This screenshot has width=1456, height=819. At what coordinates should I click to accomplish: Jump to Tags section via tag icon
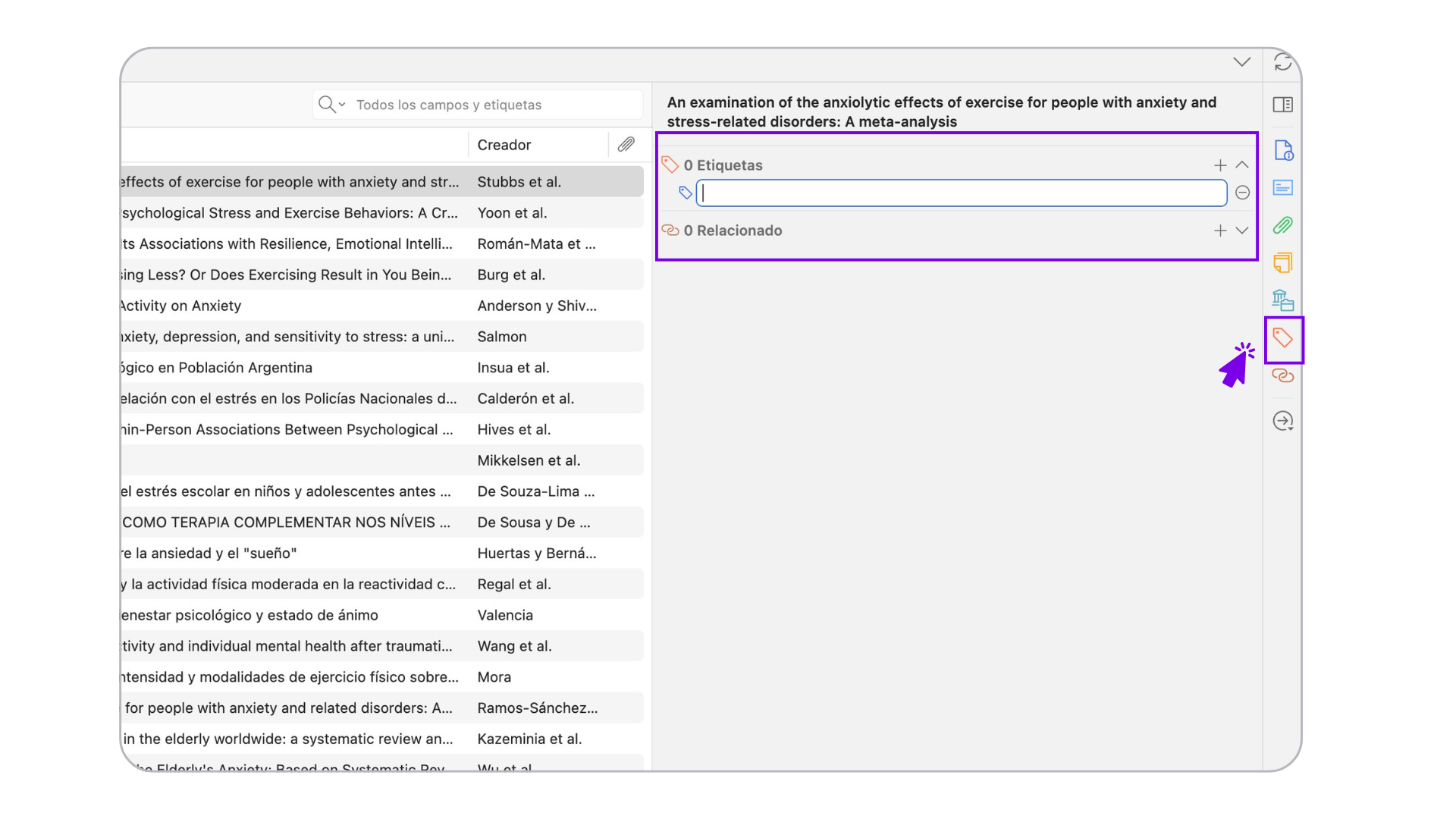click(x=1282, y=338)
